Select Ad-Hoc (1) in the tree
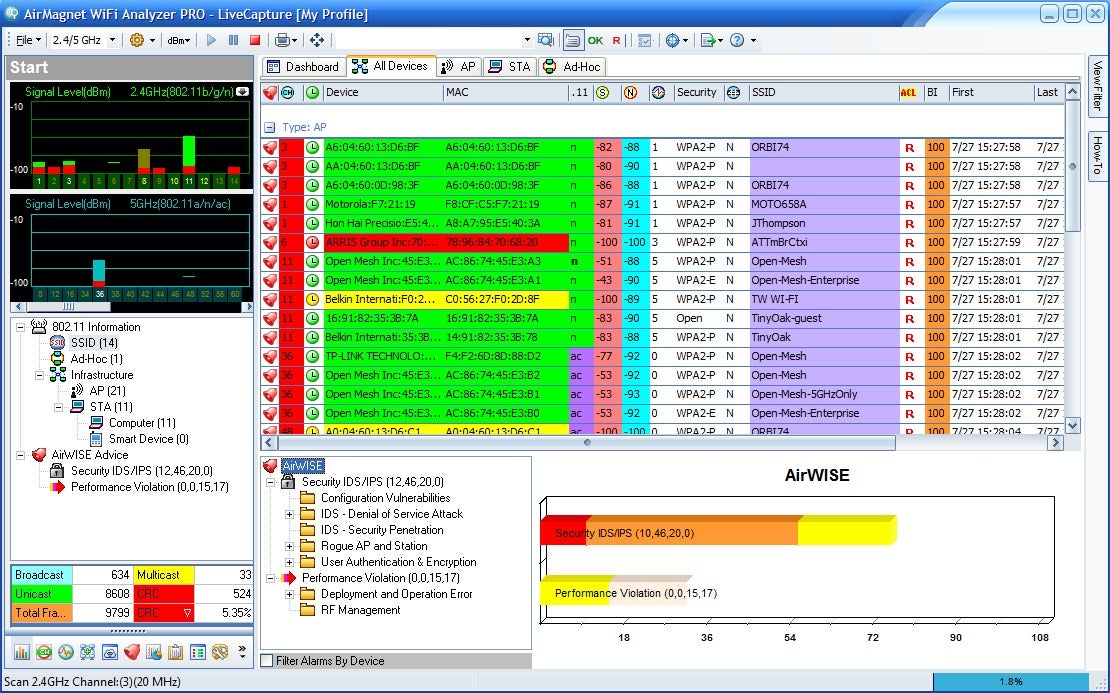Viewport: 1110px width, 693px height. (x=96, y=359)
